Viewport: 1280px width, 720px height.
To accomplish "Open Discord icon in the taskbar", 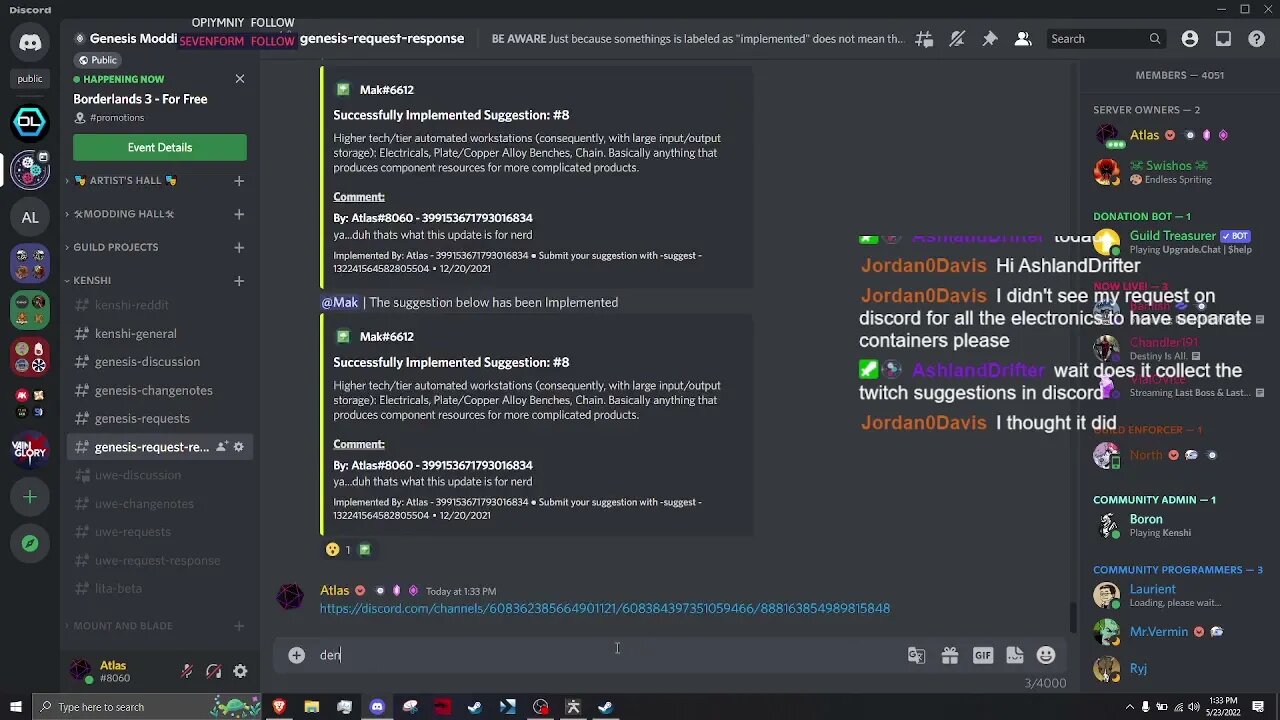I will point(377,707).
